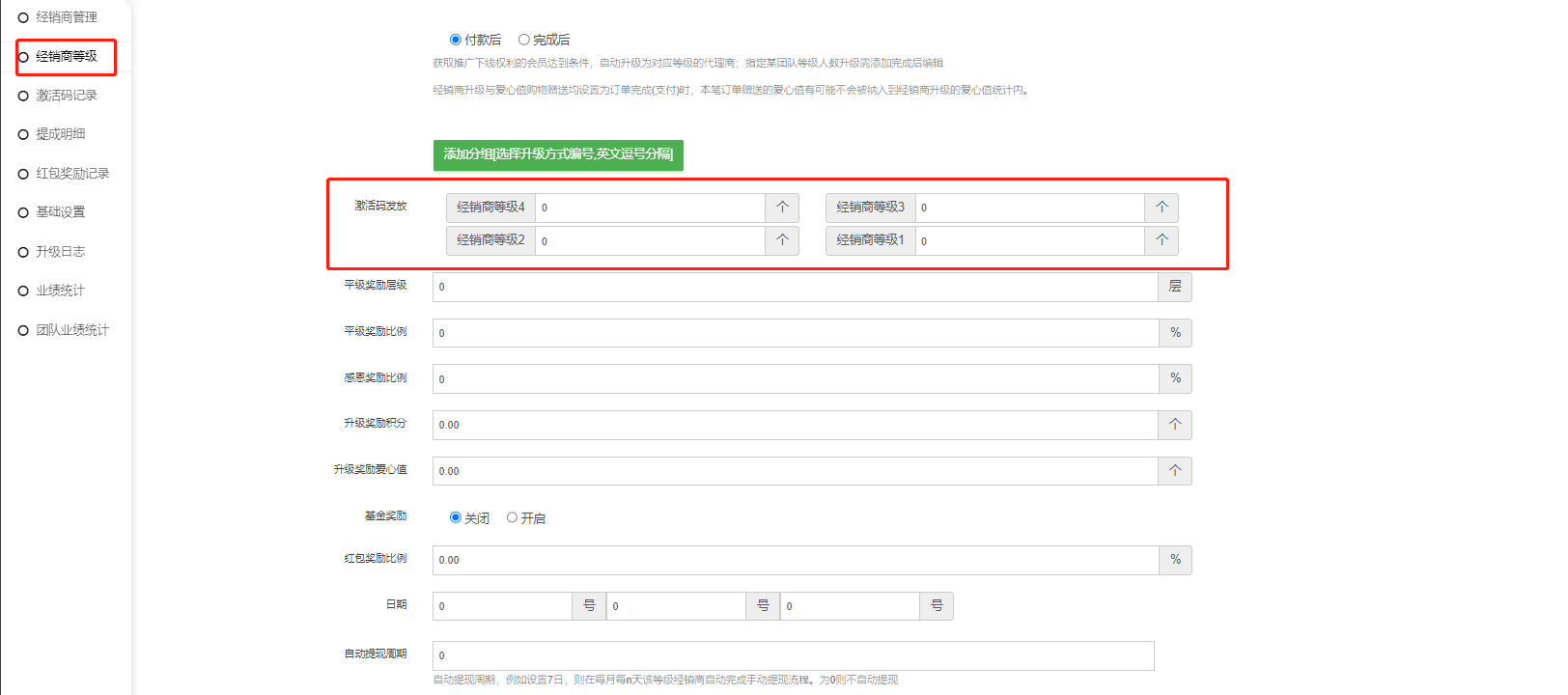Click the % addon of 感恩奖励比例
This screenshot has height=695, width=1568.
(x=1175, y=378)
